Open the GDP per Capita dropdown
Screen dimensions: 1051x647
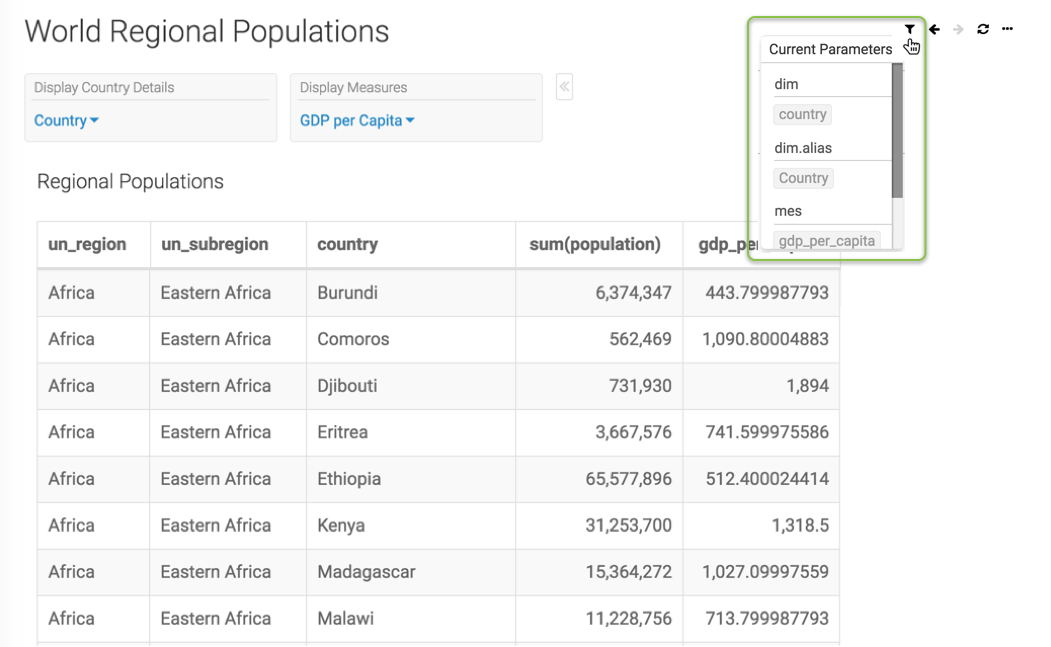[357, 121]
